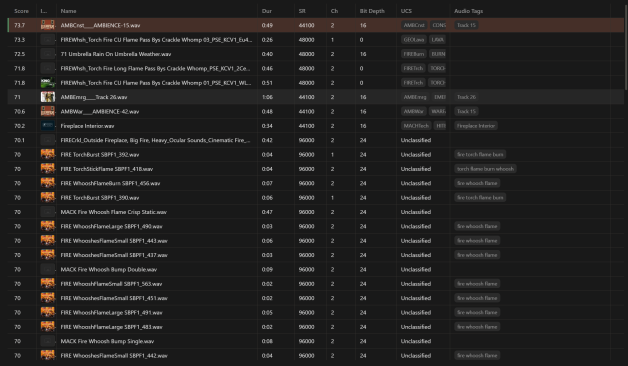This screenshot has height=366, width=628.
Task: Select FIRE WhooshFlameLarge SBPF1_491.wav
Action: click(111, 312)
